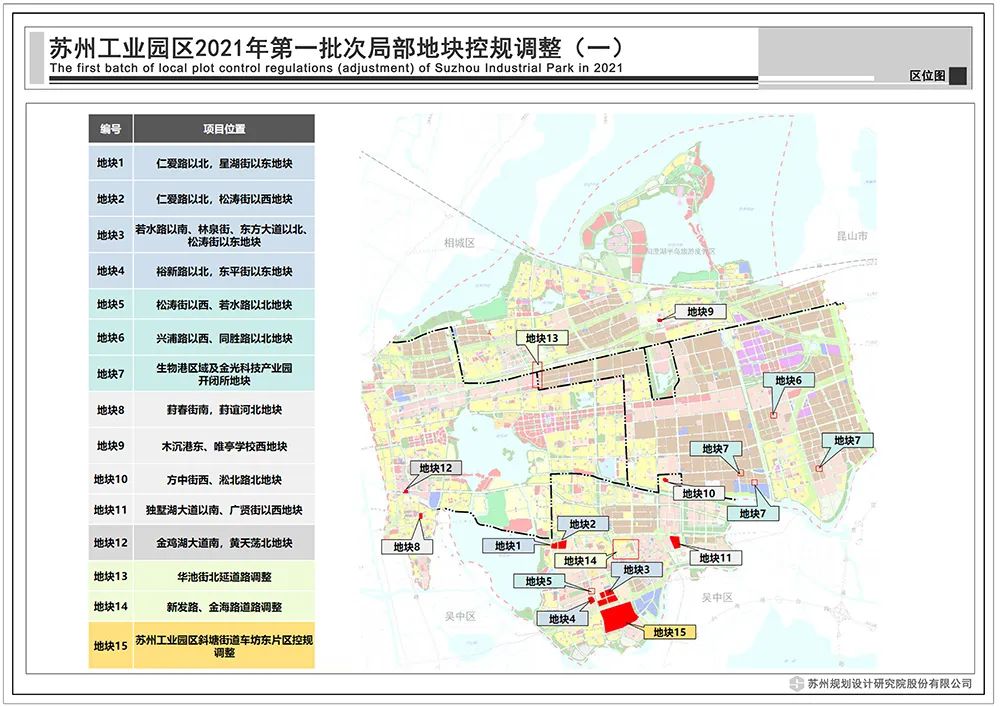Select the 地块5 cell in the table
The width and height of the screenshot is (1000, 707).
point(110,305)
